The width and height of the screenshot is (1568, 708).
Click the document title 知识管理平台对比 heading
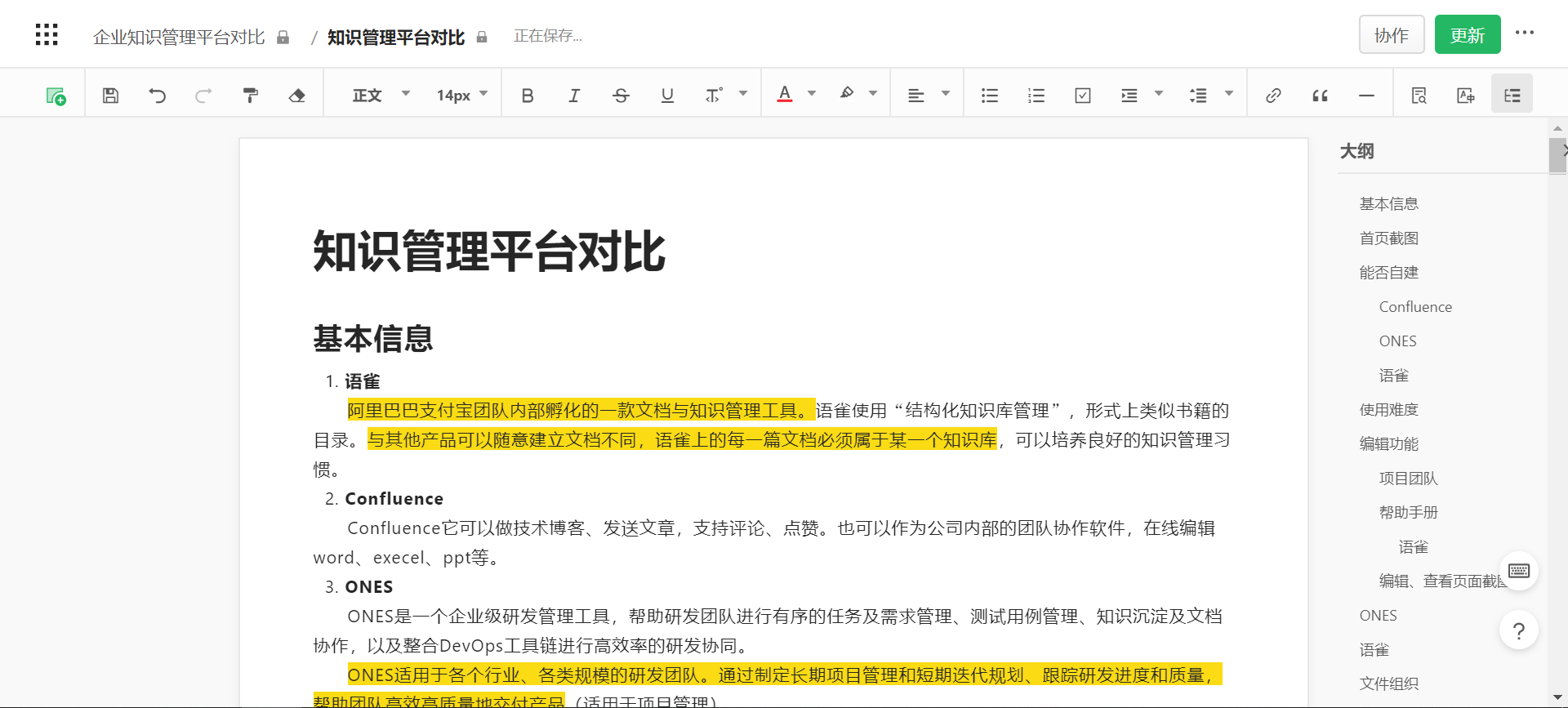[x=489, y=251]
